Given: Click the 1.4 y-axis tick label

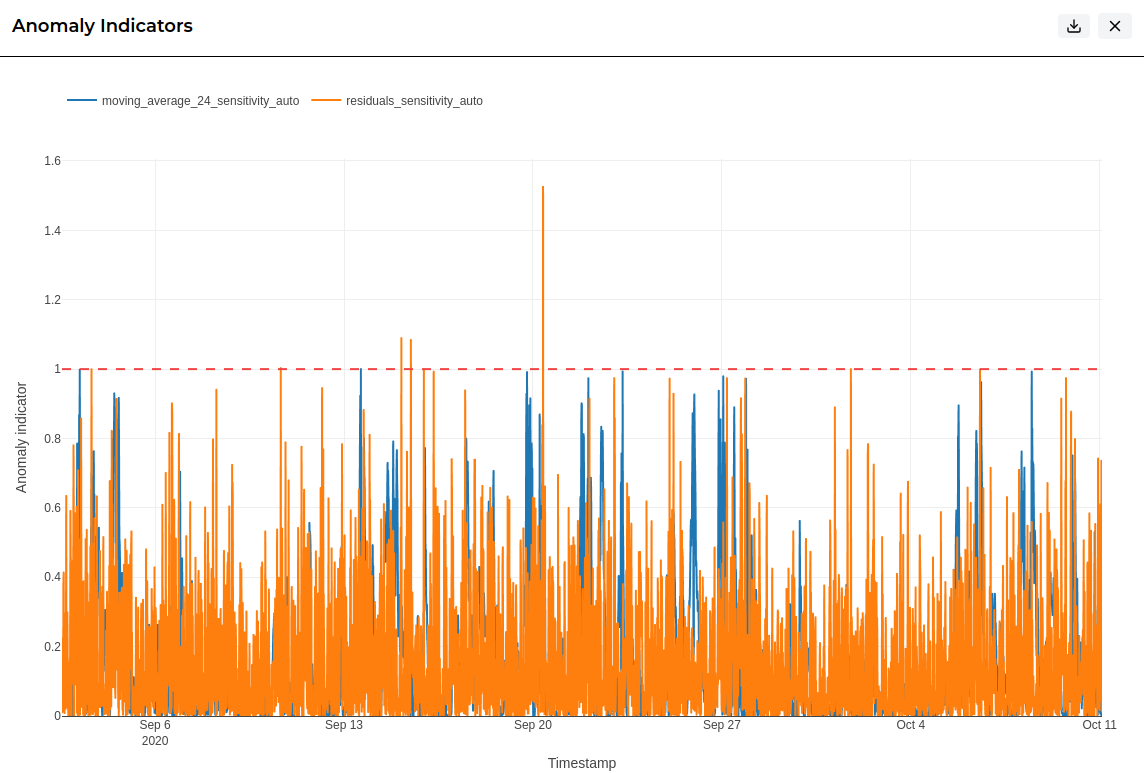Looking at the screenshot, I should pos(53,231).
